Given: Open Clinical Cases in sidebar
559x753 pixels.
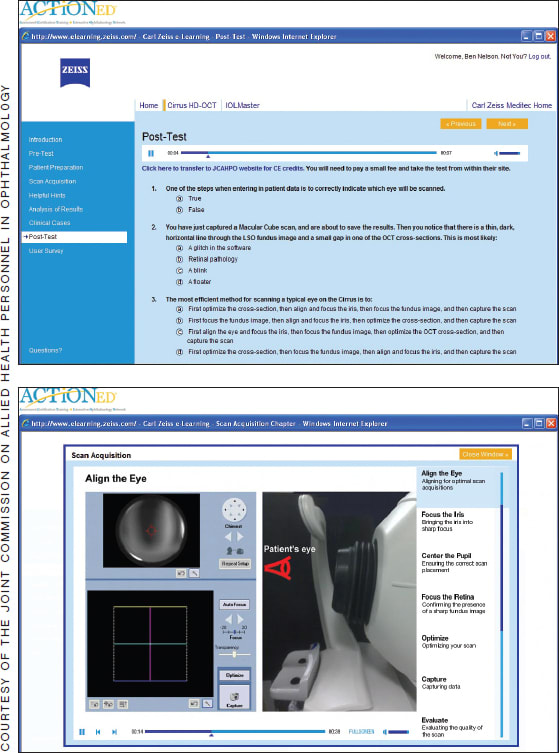Looking at the screenshot, I should tap(49, 223).
